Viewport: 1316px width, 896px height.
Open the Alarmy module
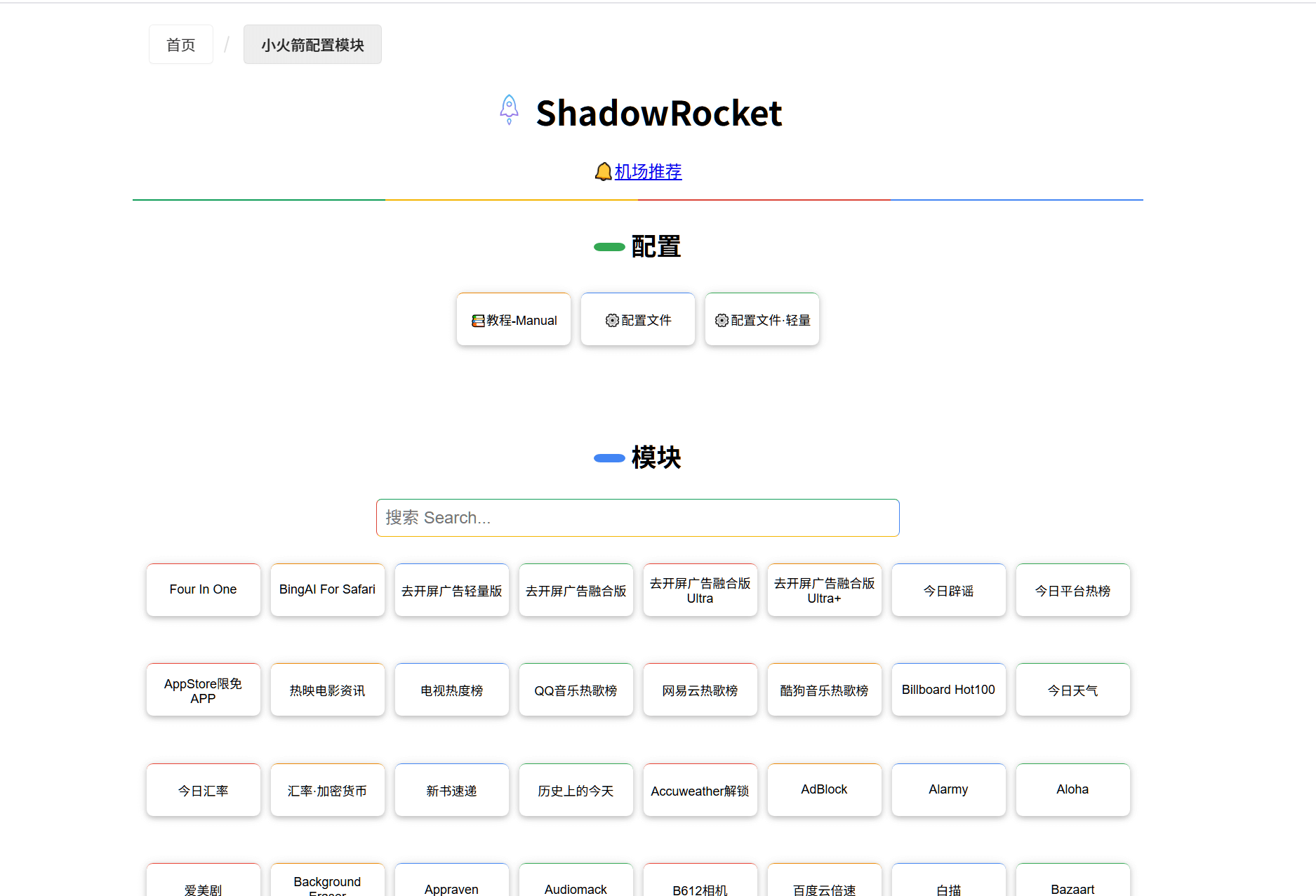click(x=949, y=790)
